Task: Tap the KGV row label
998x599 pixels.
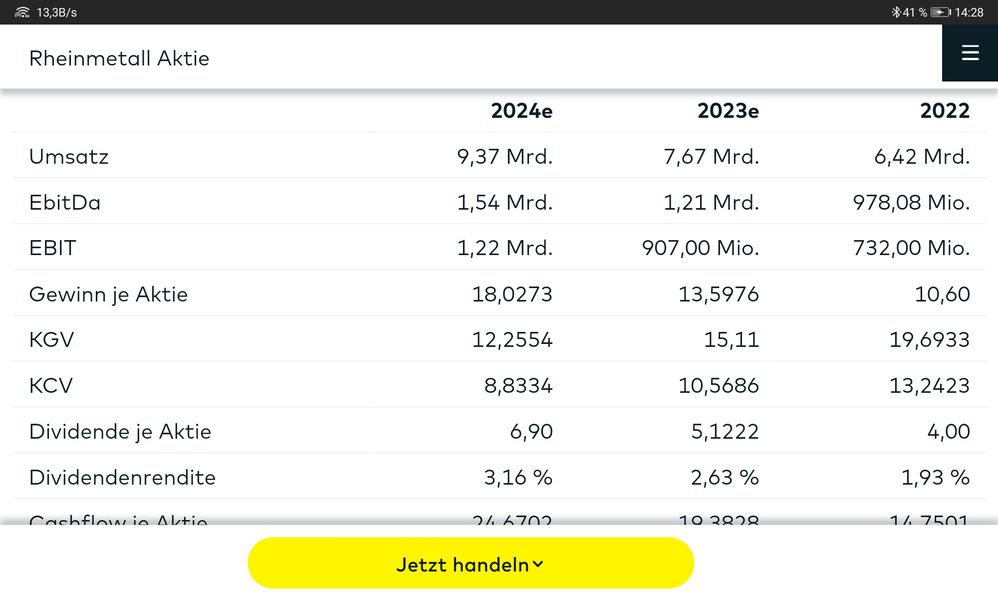Action: (52, 341)
